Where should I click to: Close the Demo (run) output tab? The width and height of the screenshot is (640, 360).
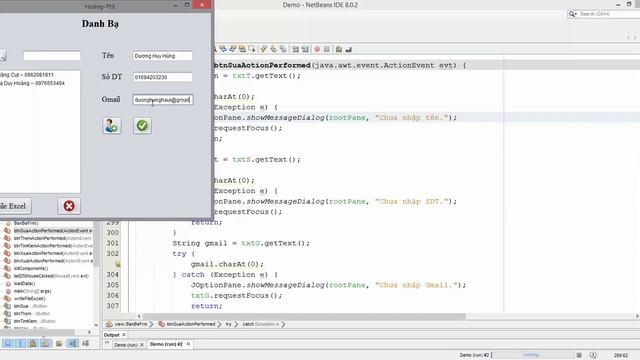(142, 344)
